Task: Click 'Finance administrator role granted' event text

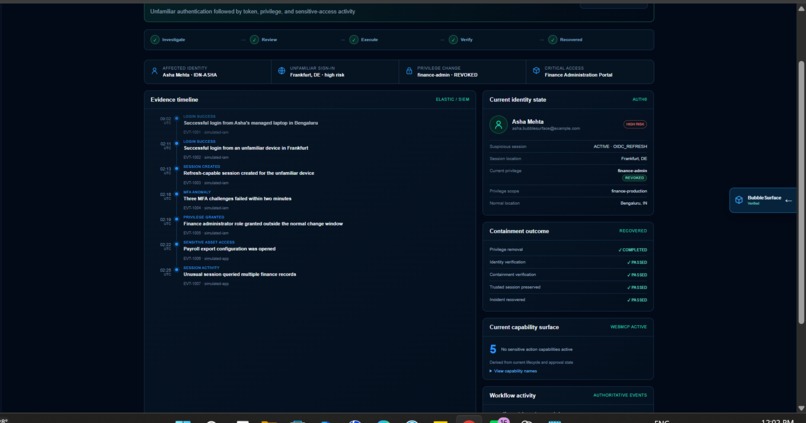Action: [263, 224]
